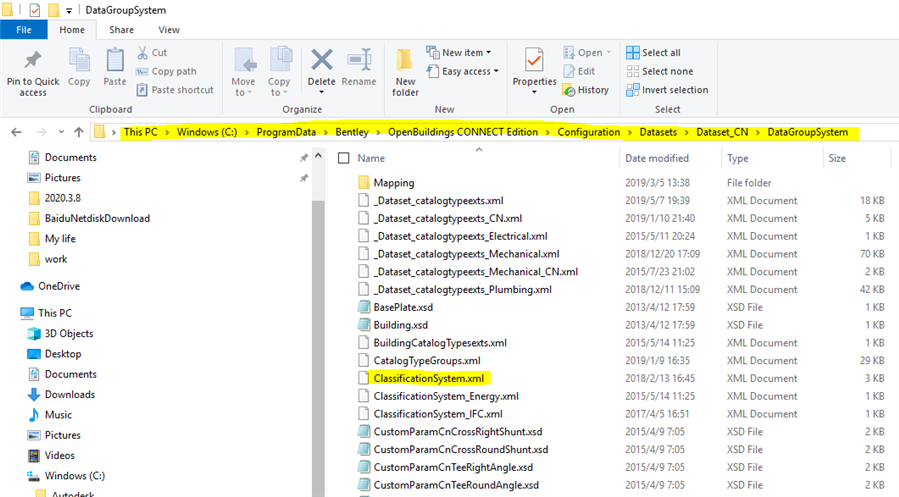Select the CatalogTypeGroups.xml file
The image size is (899, 497).
(427, 361)
